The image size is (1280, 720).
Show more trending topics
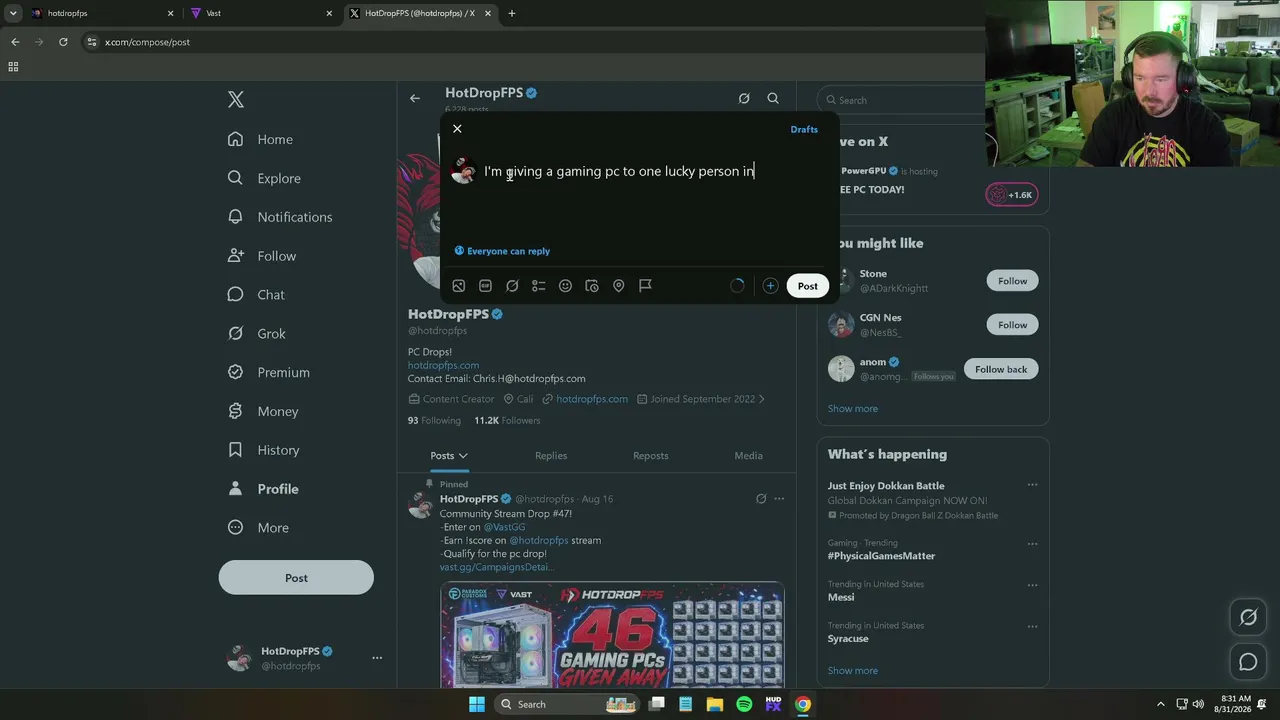[x=853, y=671]
